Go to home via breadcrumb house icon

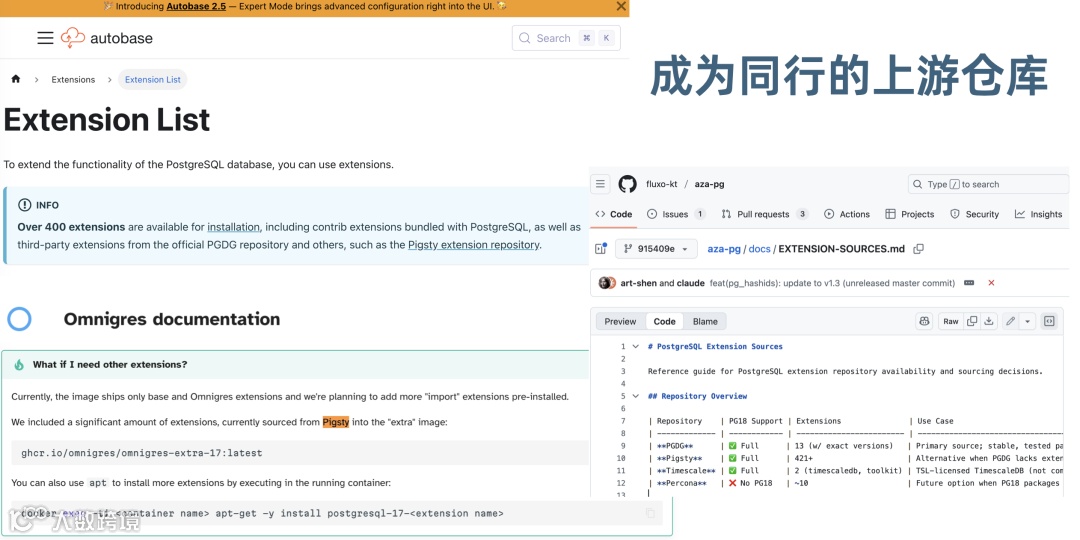coord(16,79)
